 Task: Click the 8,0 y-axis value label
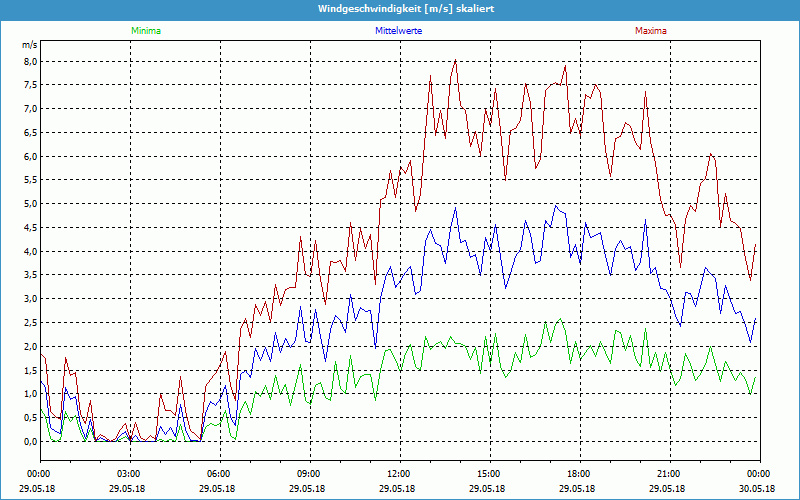[x=30, y=61]
